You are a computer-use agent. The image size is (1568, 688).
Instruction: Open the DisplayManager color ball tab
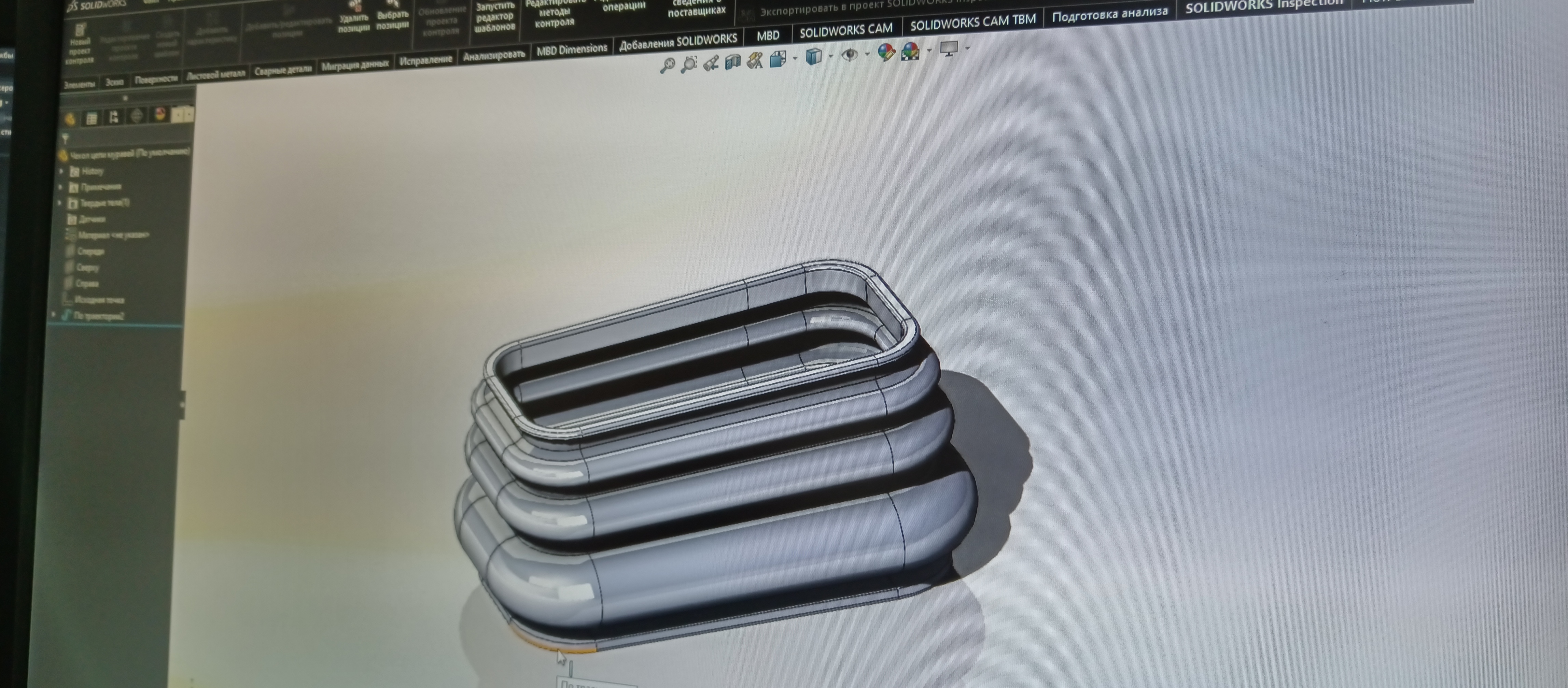pyautogui.click(x=159, y=114)
